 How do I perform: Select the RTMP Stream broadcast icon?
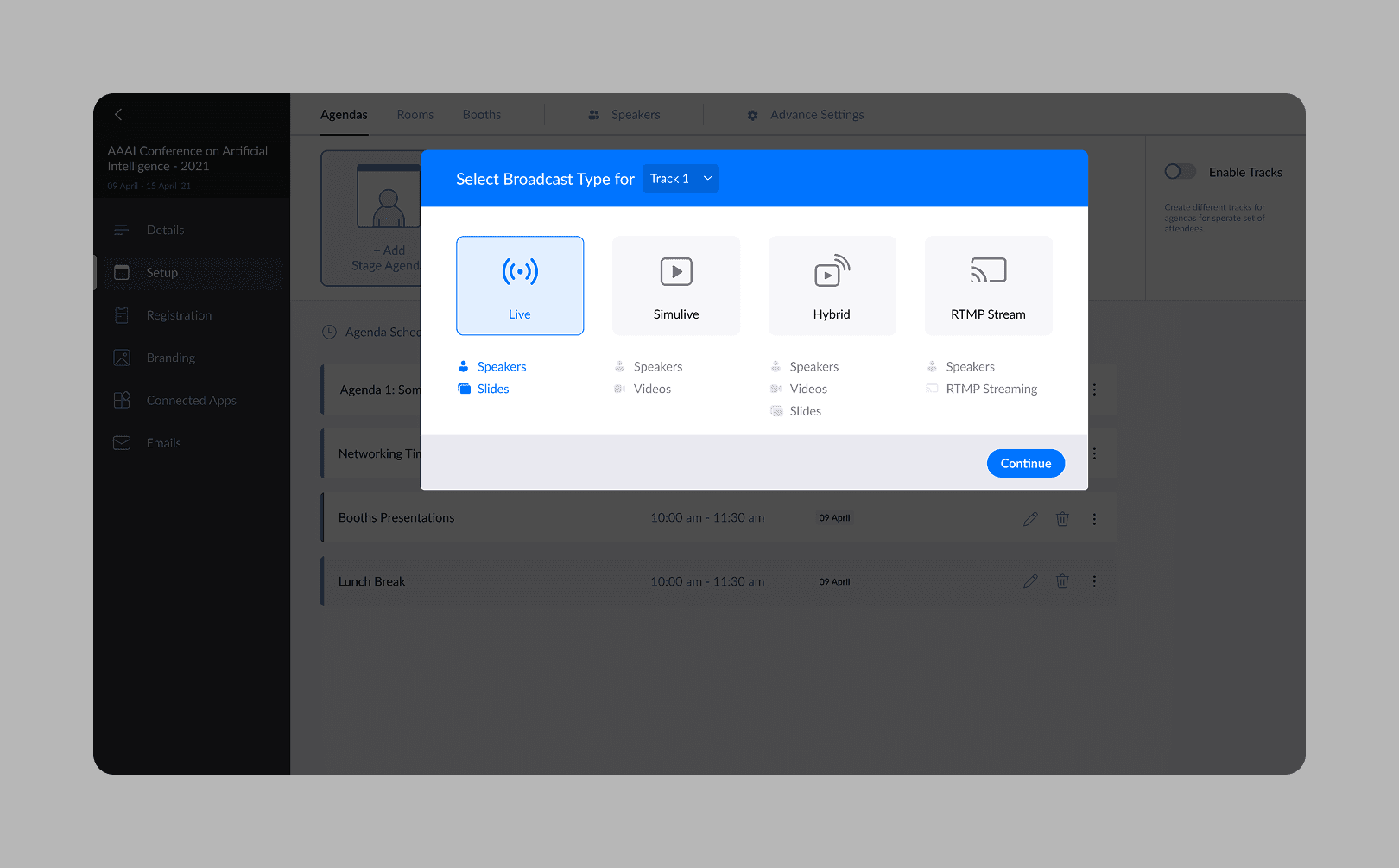[987, 270]
